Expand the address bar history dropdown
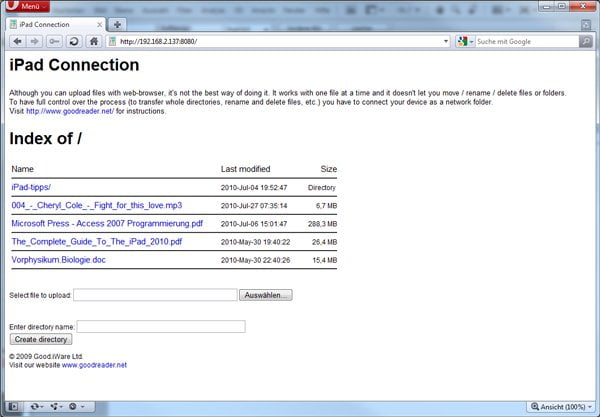The width and height of the screenshot is (600, 417). tap(445, 42)
